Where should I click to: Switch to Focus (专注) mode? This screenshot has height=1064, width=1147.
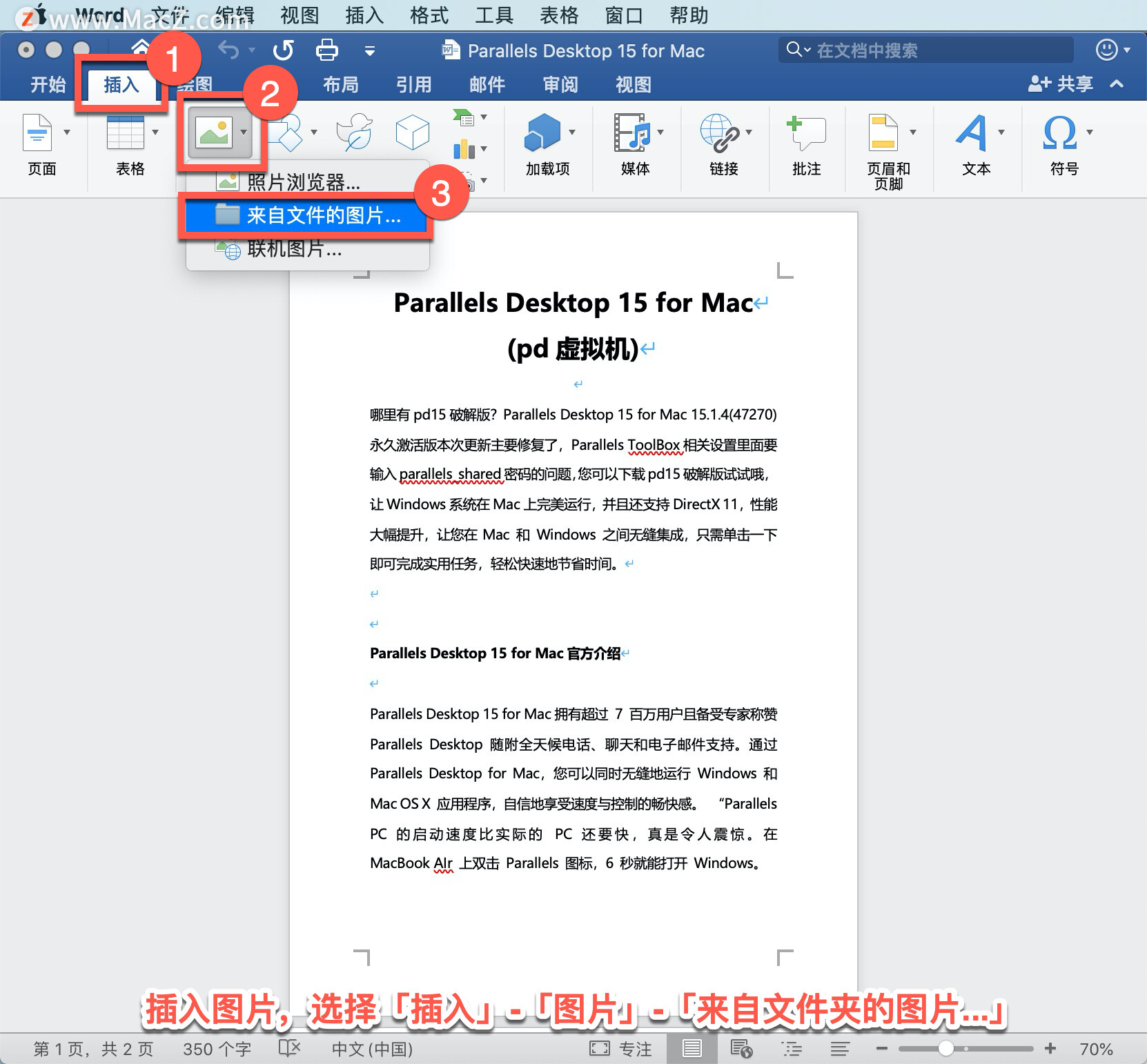coord(620,1049)
